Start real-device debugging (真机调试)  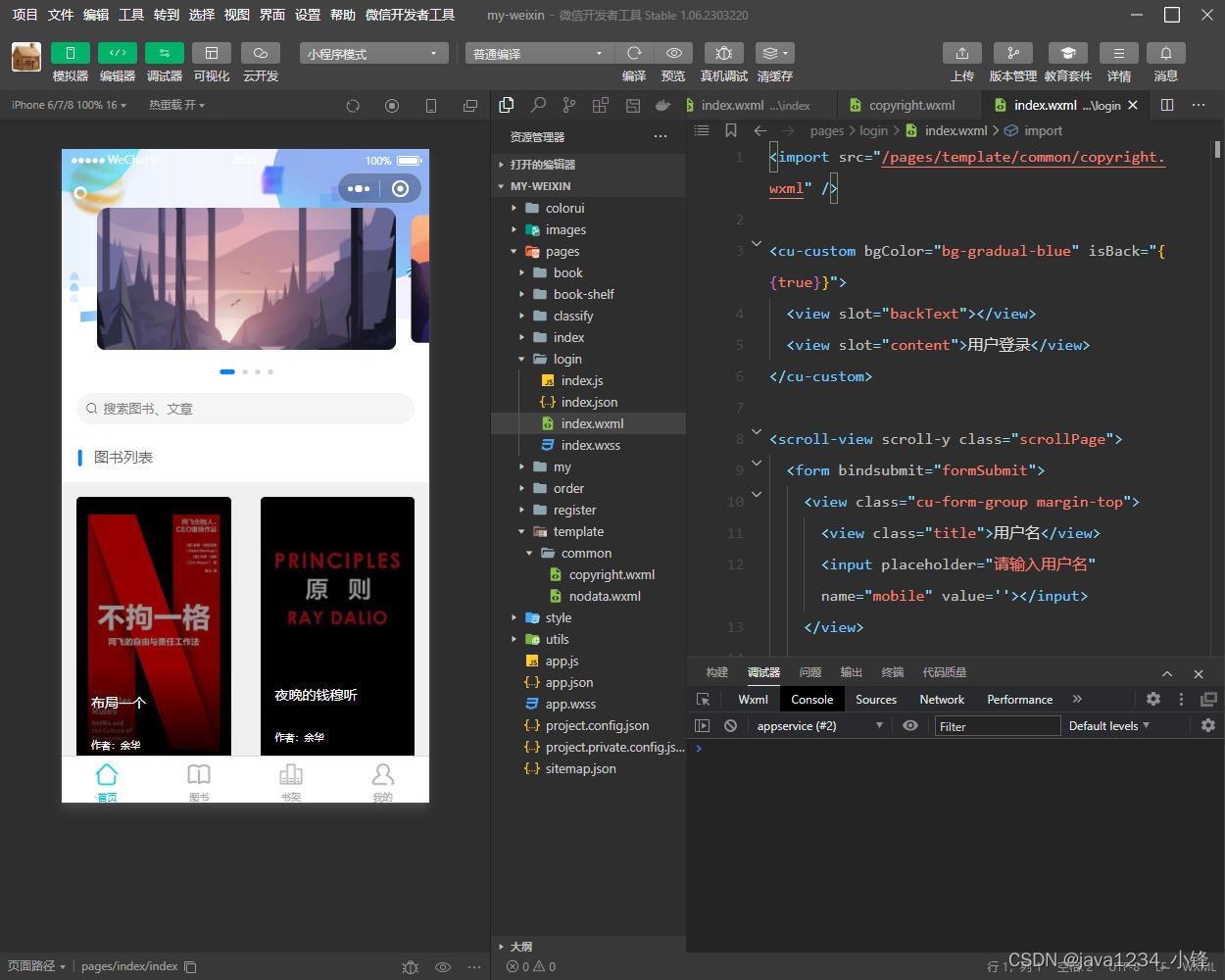724,53
